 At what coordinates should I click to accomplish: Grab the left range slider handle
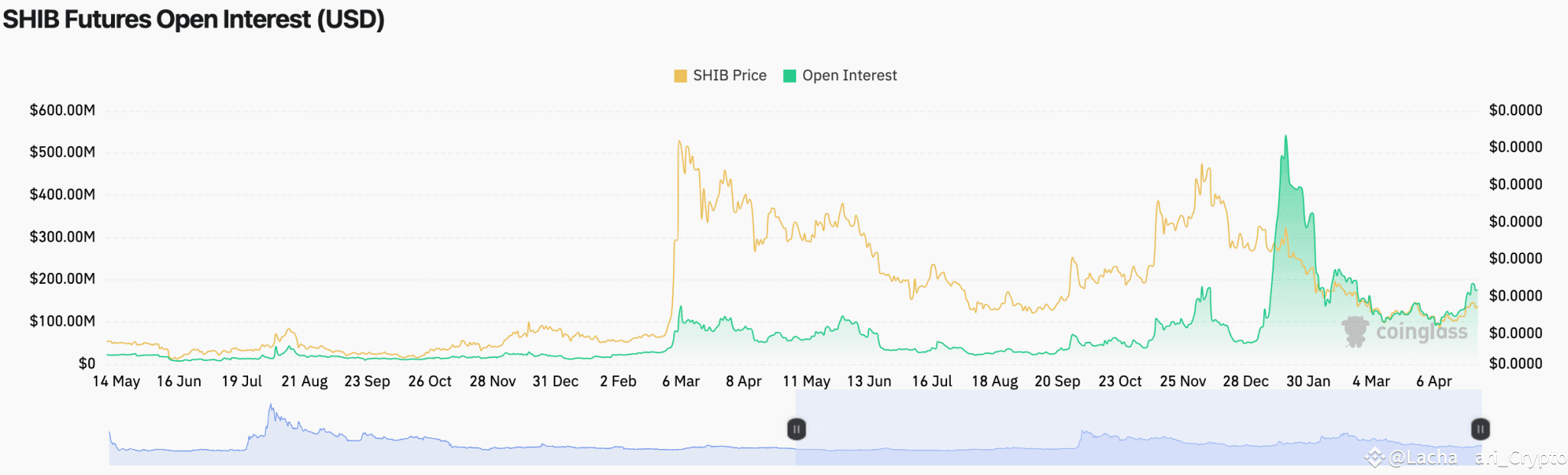tap(796, 429)
